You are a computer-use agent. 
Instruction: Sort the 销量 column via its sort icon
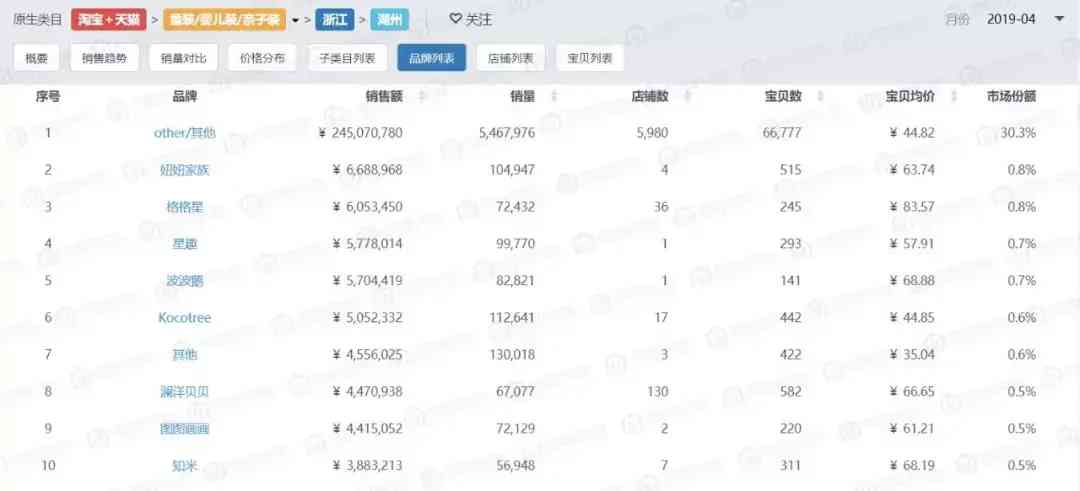tap(554, 96)
